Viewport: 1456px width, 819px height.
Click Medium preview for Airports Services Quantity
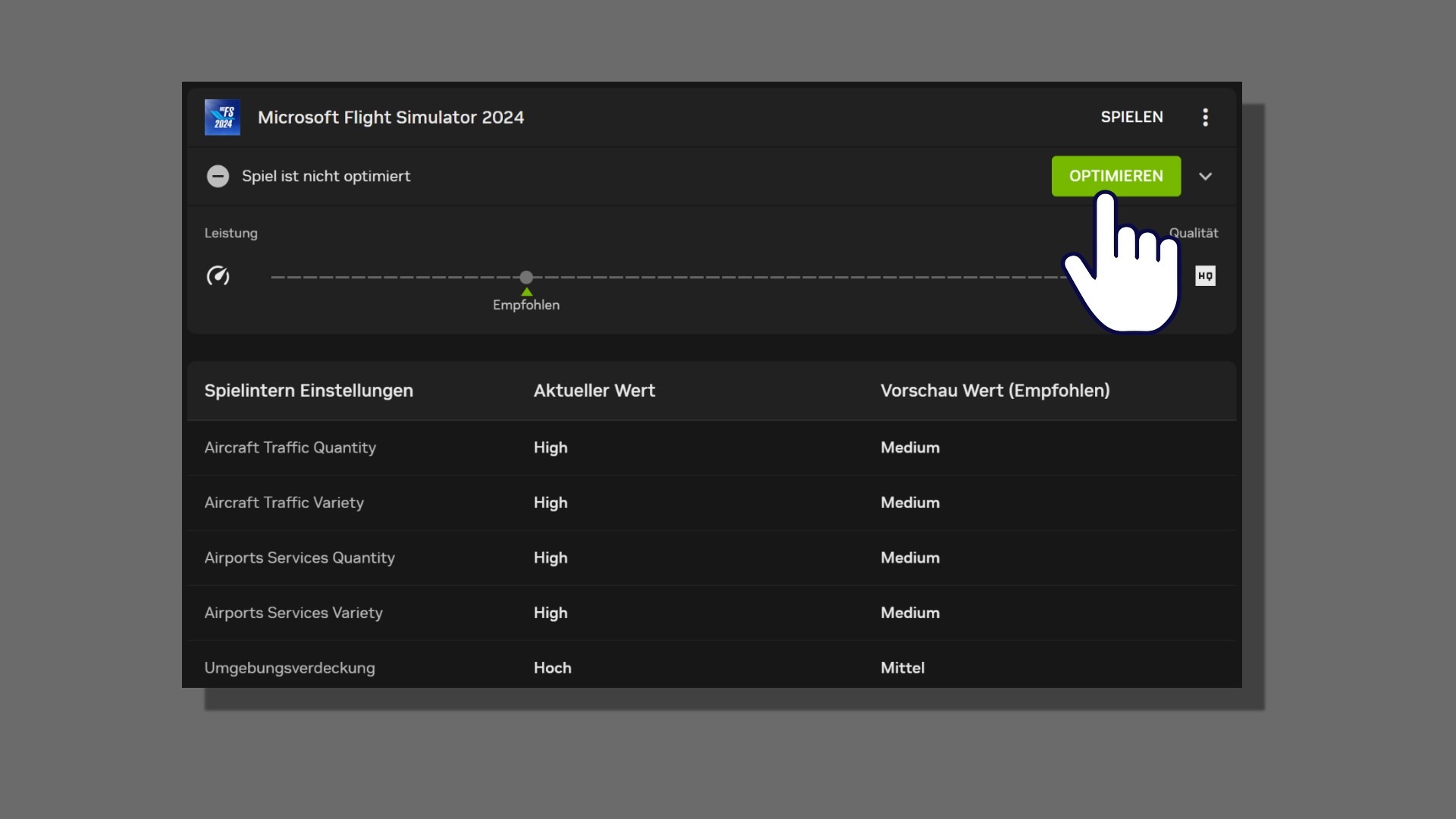tap(910, 558)
